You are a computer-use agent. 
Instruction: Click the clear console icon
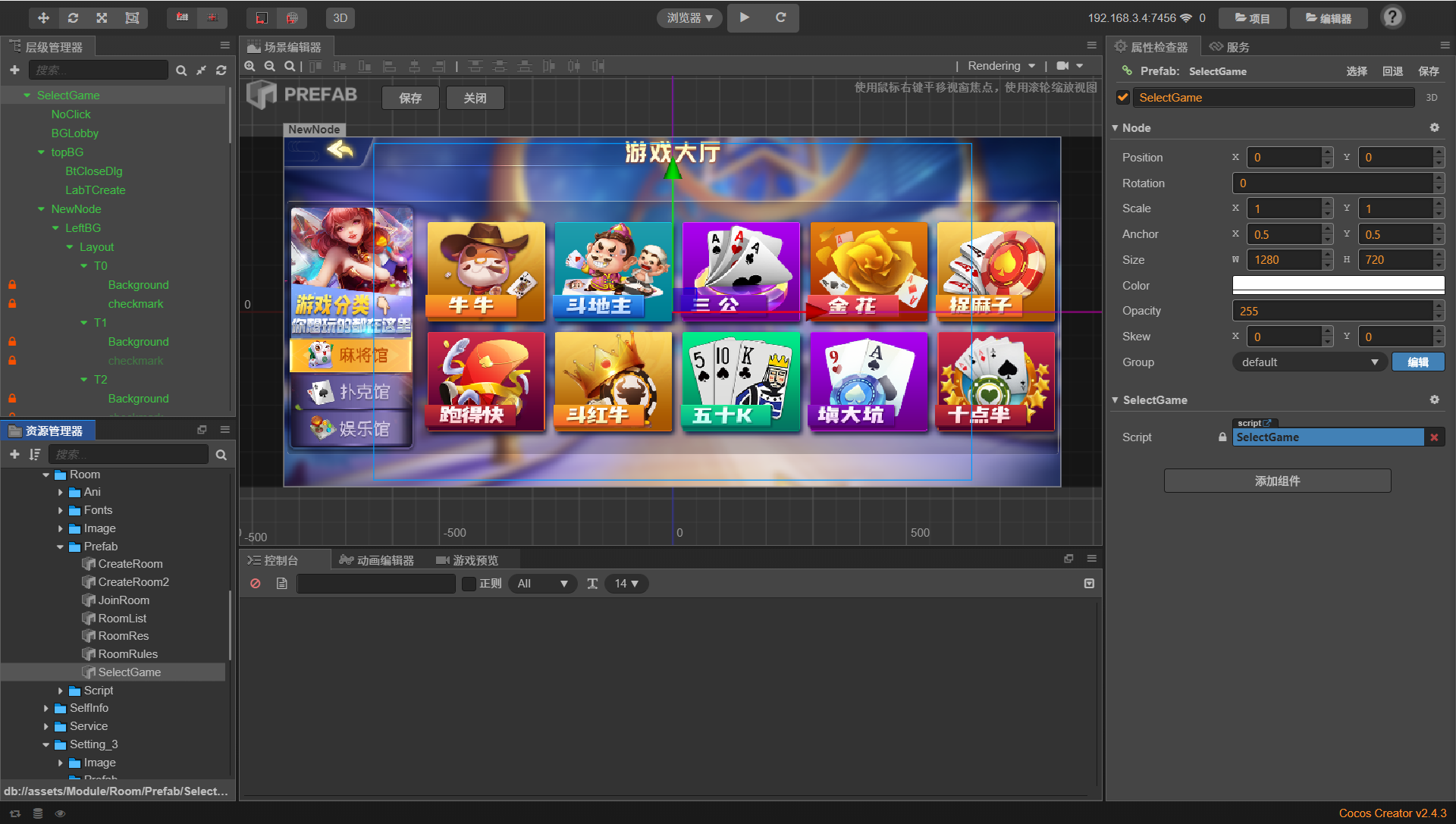(x=256, y=584)
